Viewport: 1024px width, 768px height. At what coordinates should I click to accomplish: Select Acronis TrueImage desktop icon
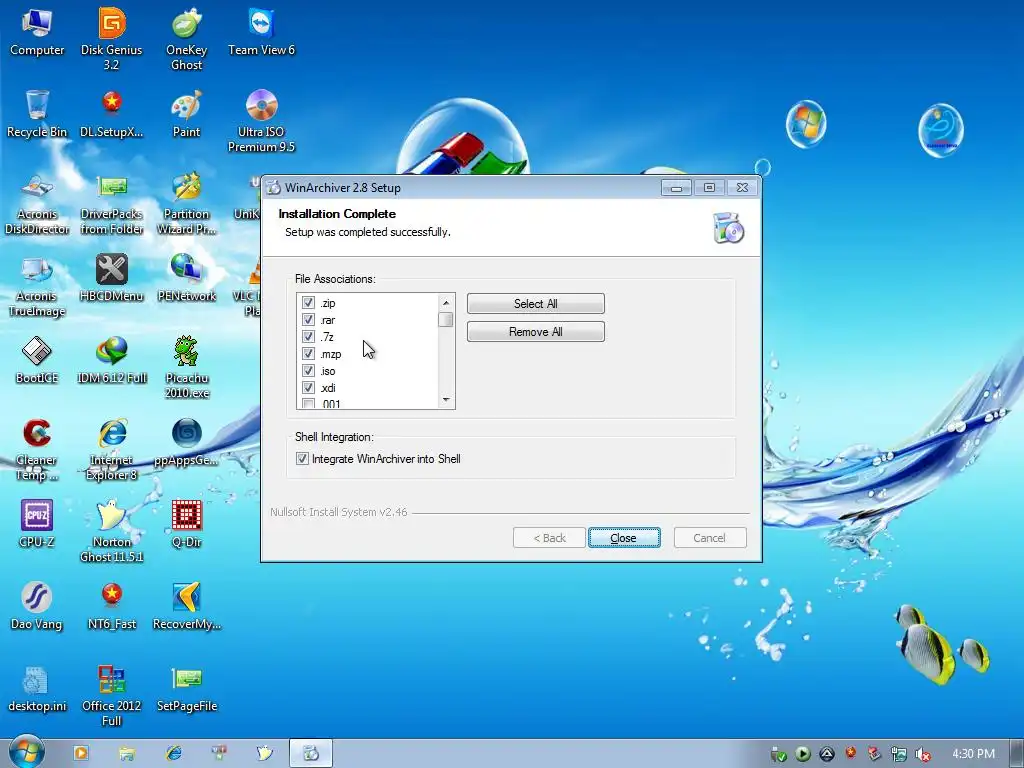click(37, 285)
